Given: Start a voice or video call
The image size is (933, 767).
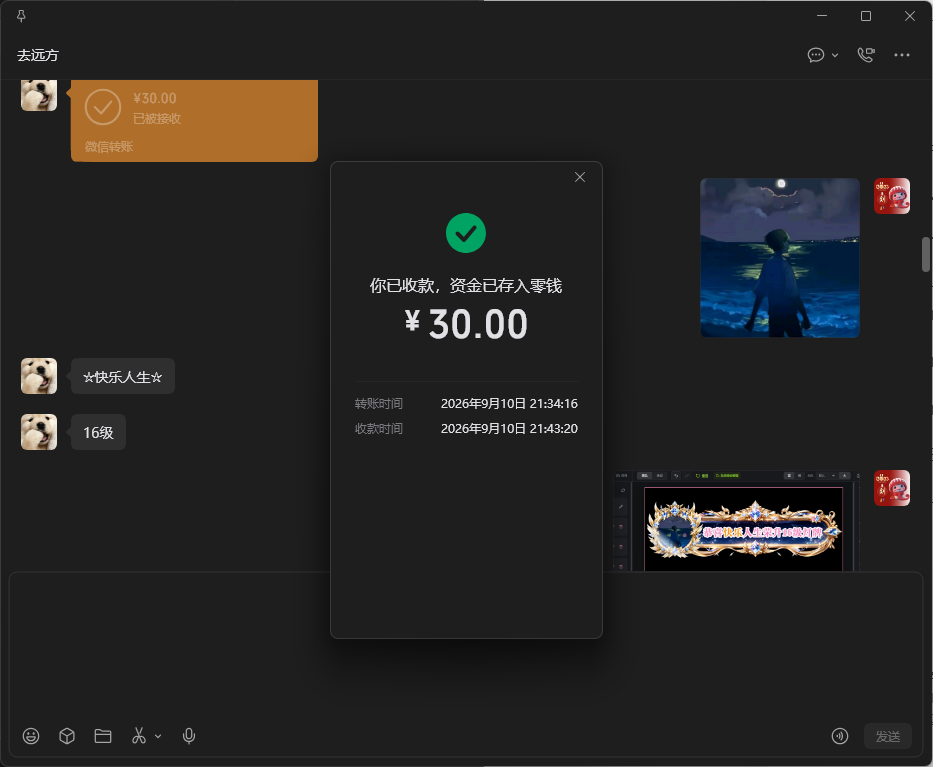Looking at the screenshot, I should click(x=866, y=55).
